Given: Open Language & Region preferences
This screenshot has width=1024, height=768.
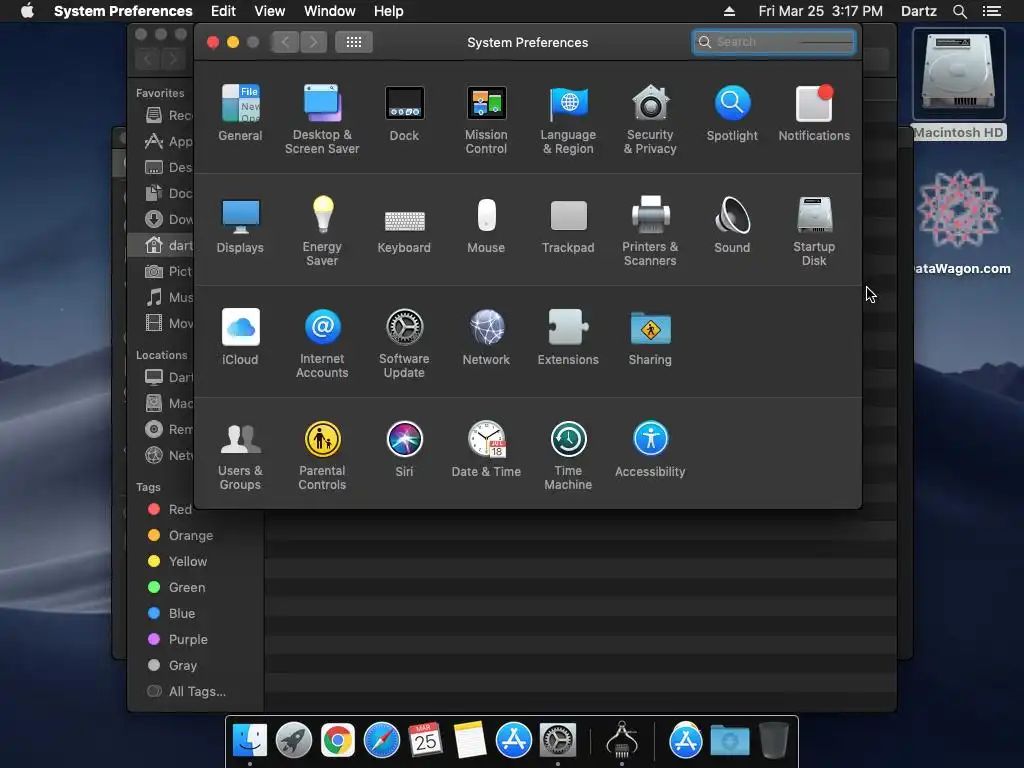Looking at the screenshot, I should (568, 119).
